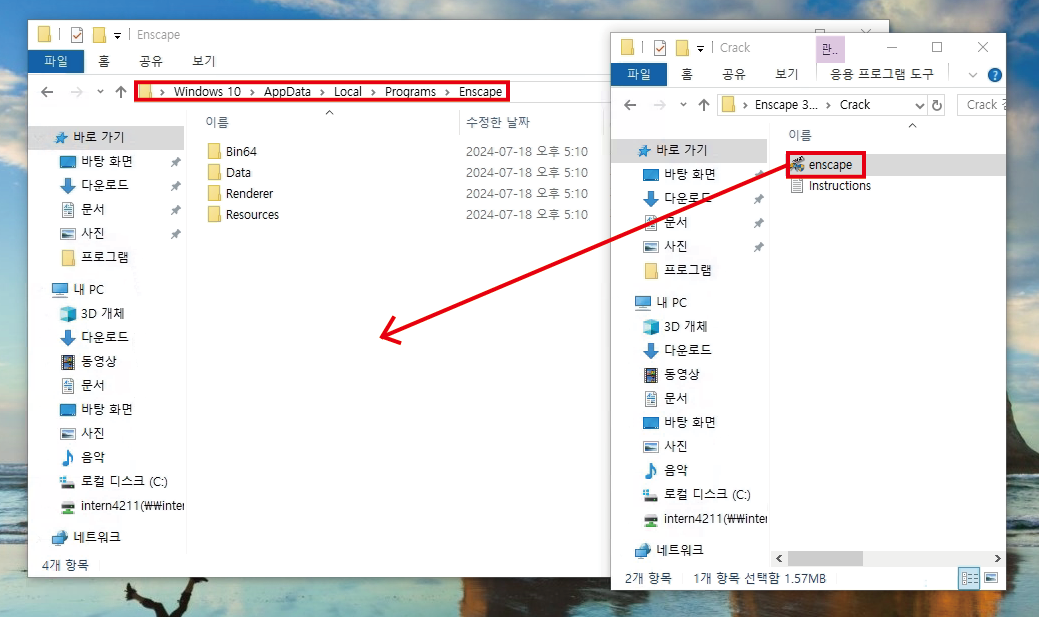Expand the ribbon in the Crack window
Screen dimensions: 1039x617
click(973, 75)
